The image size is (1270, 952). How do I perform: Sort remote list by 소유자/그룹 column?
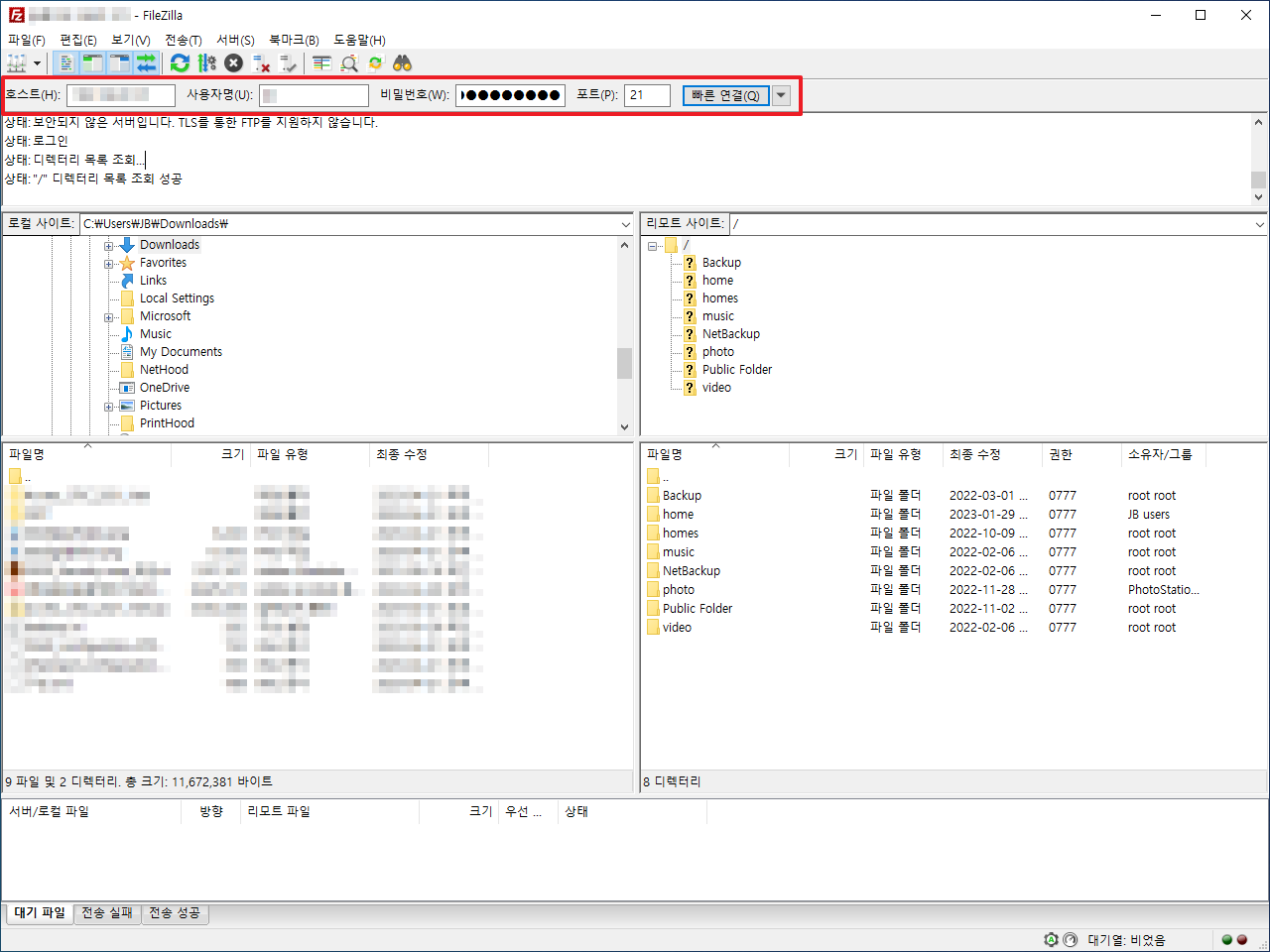(1164, 454)
